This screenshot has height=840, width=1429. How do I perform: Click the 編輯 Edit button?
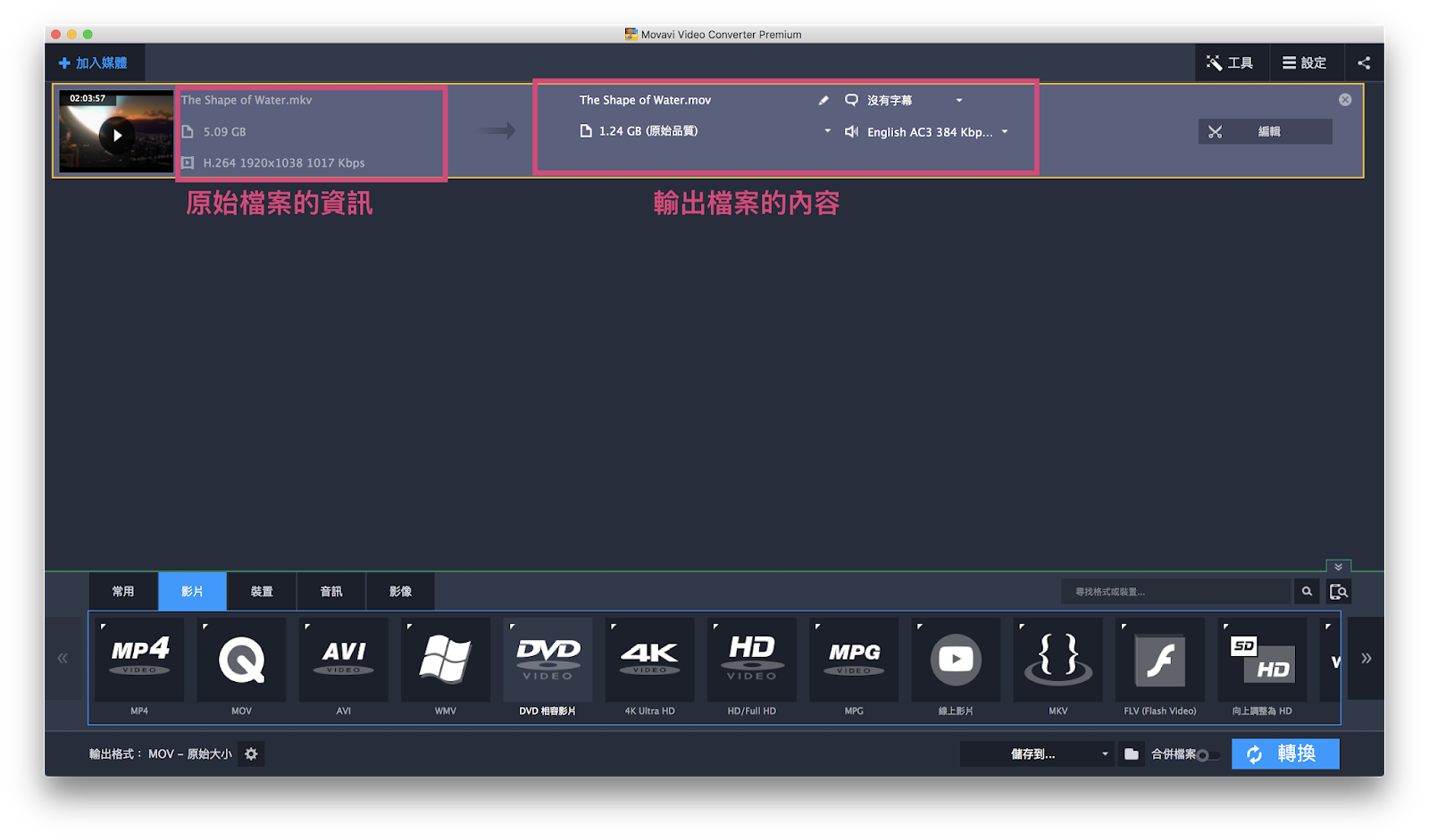pos(1265,131)
